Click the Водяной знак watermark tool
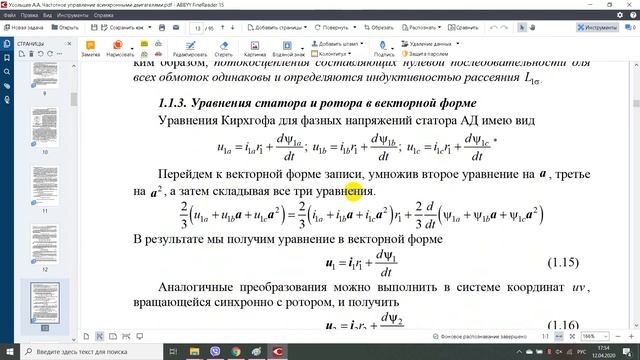The image size is (640, 360). click(288, 49)
